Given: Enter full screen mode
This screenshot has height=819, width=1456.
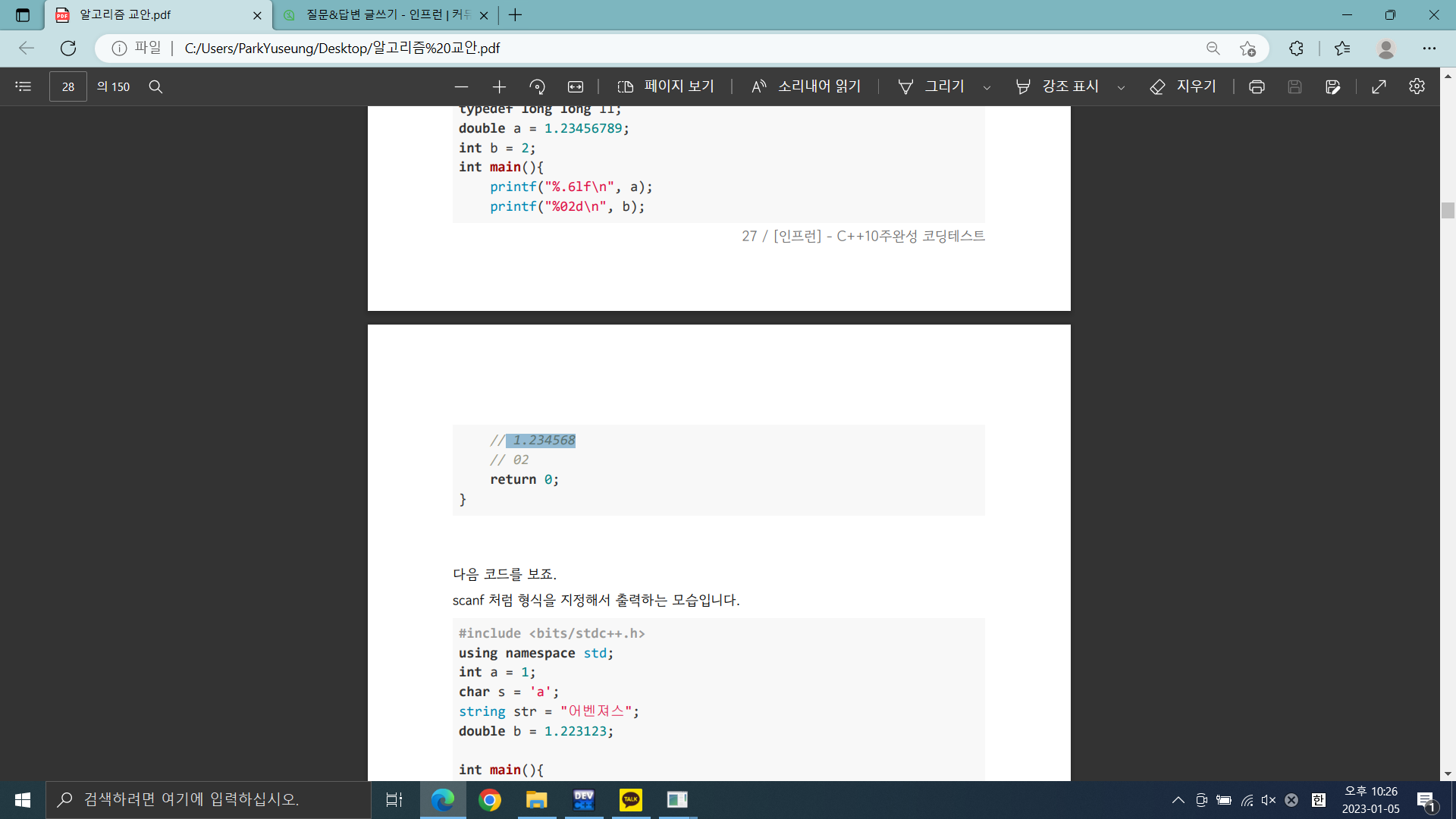Looking at the screenshot, I should [1379, 86].
